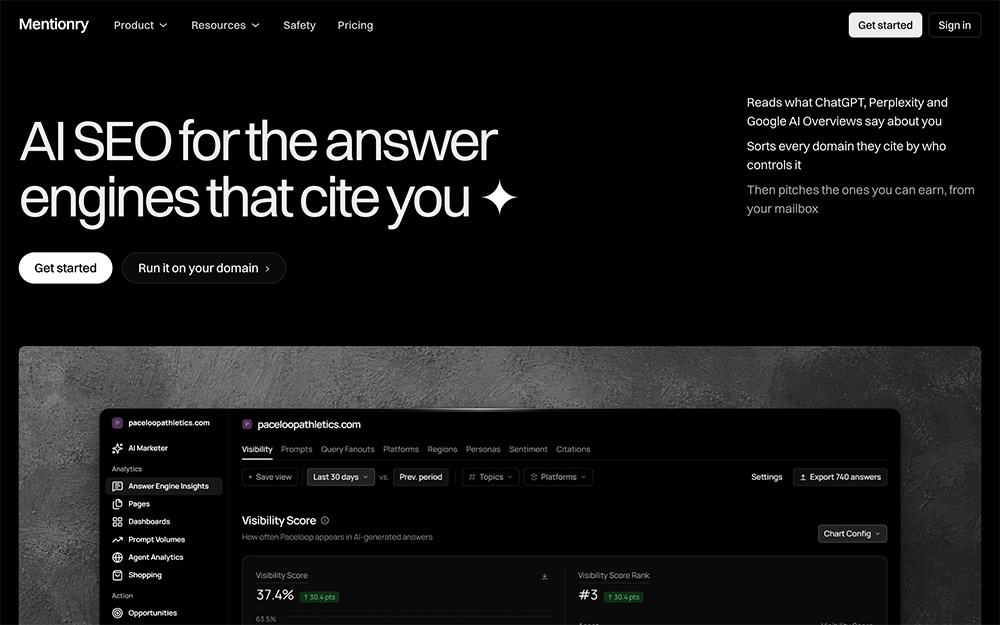
Task: Switch to the Platforms tab
Action: pyautogui.click(x=401, y=449)
